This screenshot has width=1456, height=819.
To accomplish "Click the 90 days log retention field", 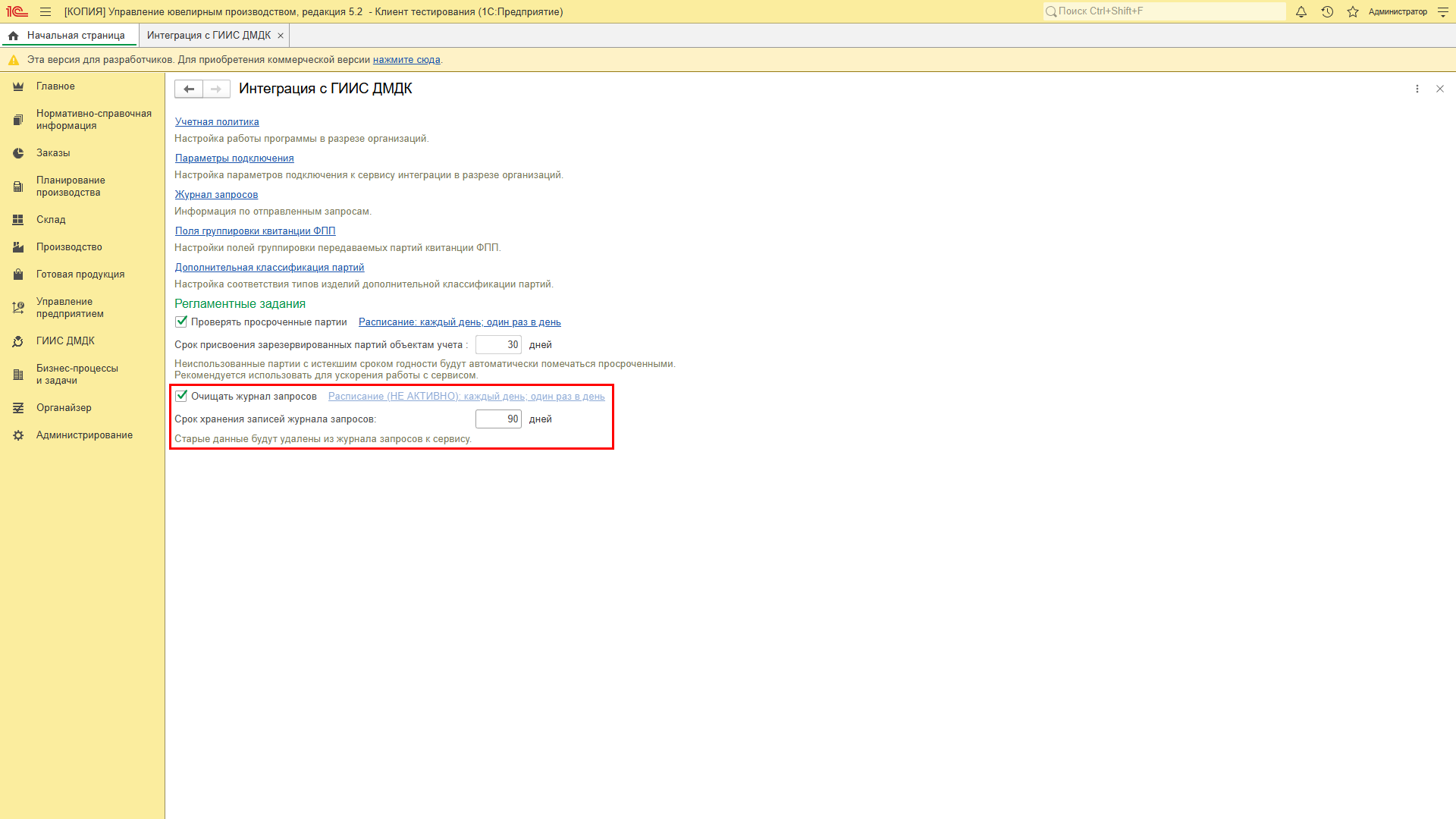I will [498, 419].
